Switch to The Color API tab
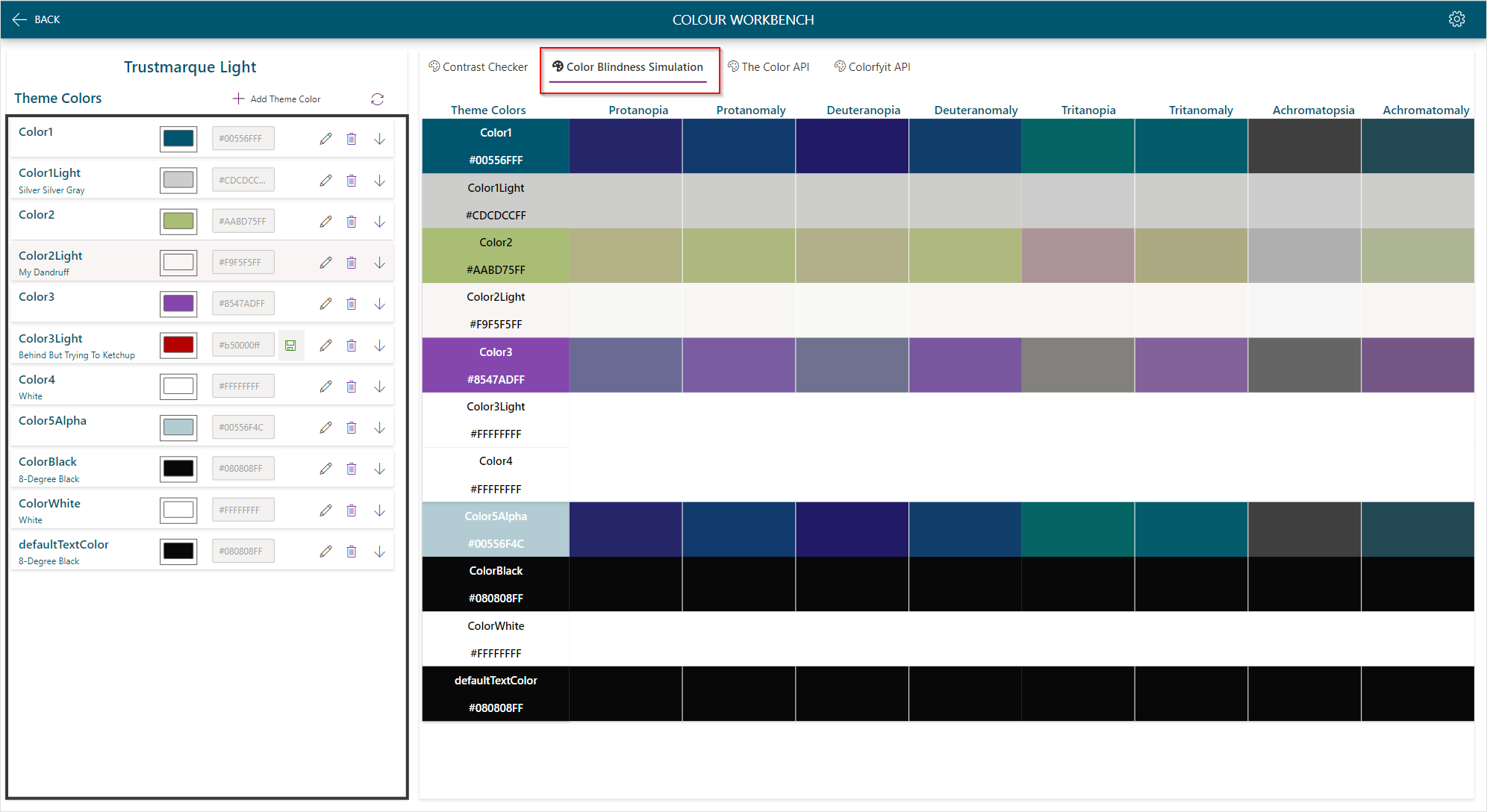Image resolution: width=1487 pixels, height=812 pixels. pyautogui.click(x=768, y=67)
